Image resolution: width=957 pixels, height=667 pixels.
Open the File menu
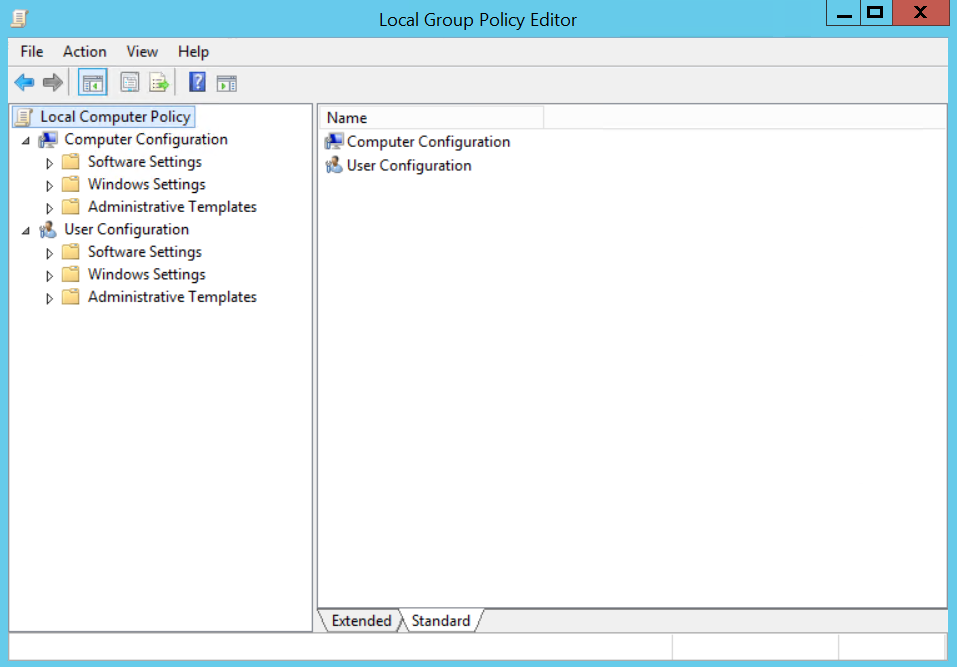pyautogui.click(x=32, y=51)
